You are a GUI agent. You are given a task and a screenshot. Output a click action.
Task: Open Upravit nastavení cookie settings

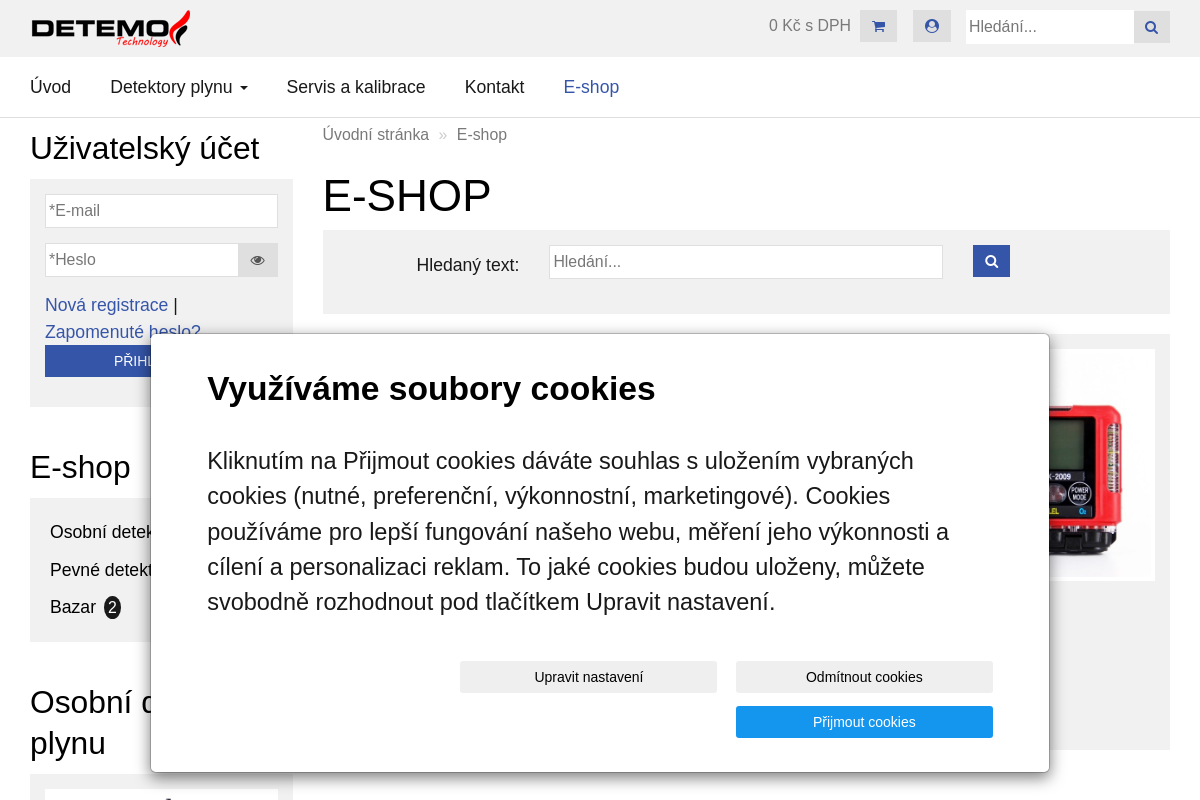(x=588, y=677)
